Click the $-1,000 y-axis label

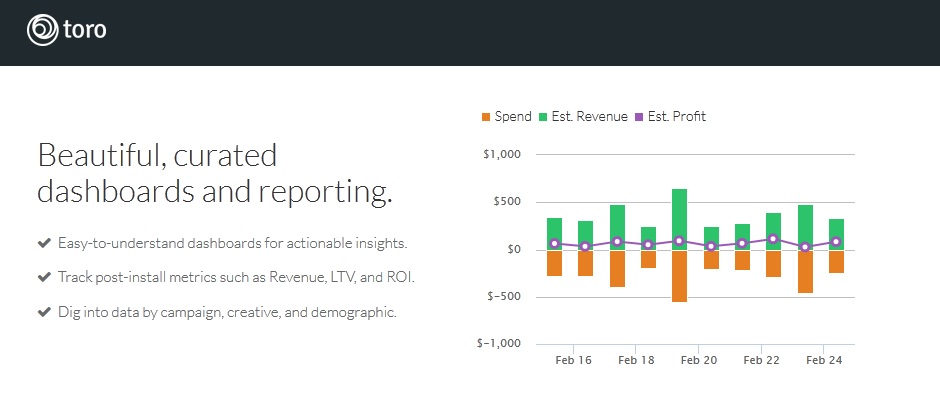pyautogui.click(x=499, y=343)
